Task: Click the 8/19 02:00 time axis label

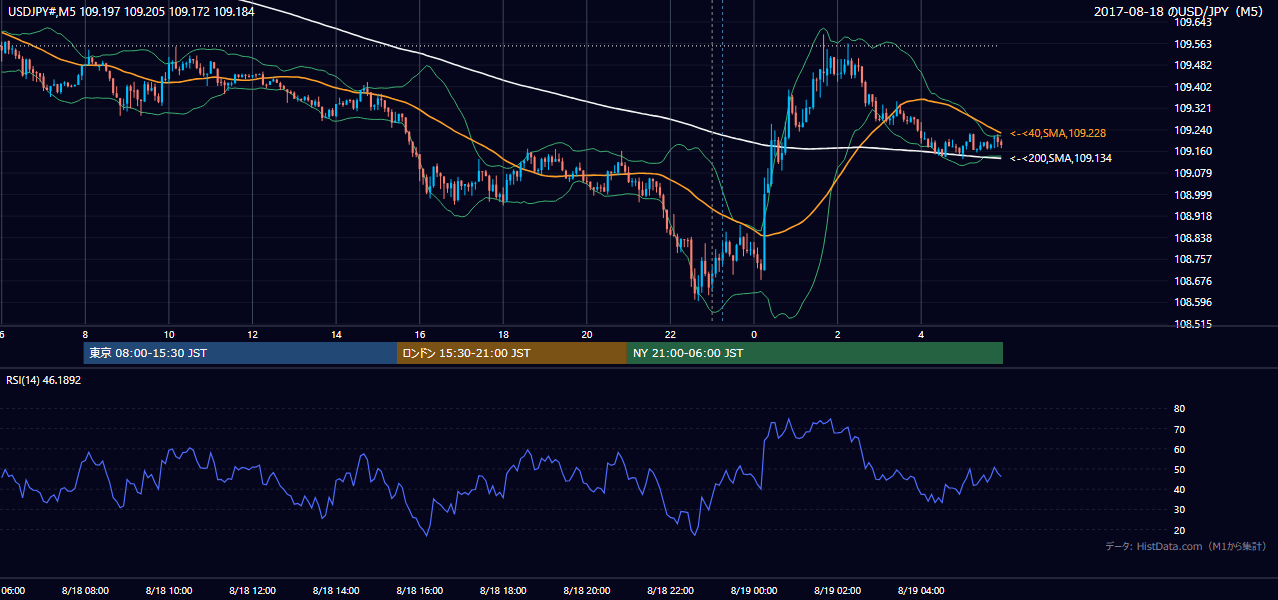Action: click(837, 590)
